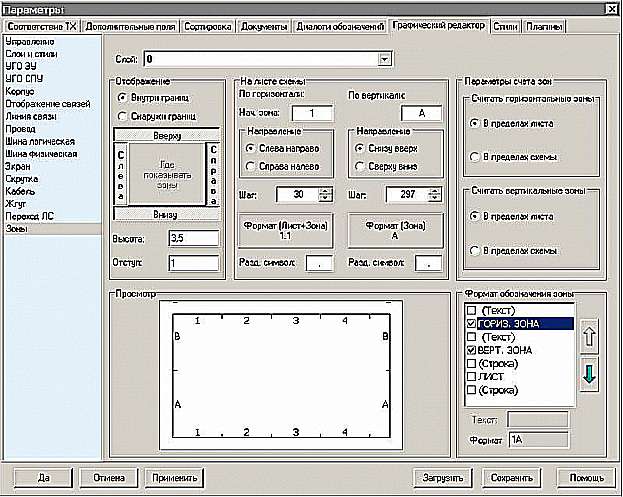
Task: Toggle ВЕРТ. ЗОНА checkbox
Action: (x=471, y=350)
